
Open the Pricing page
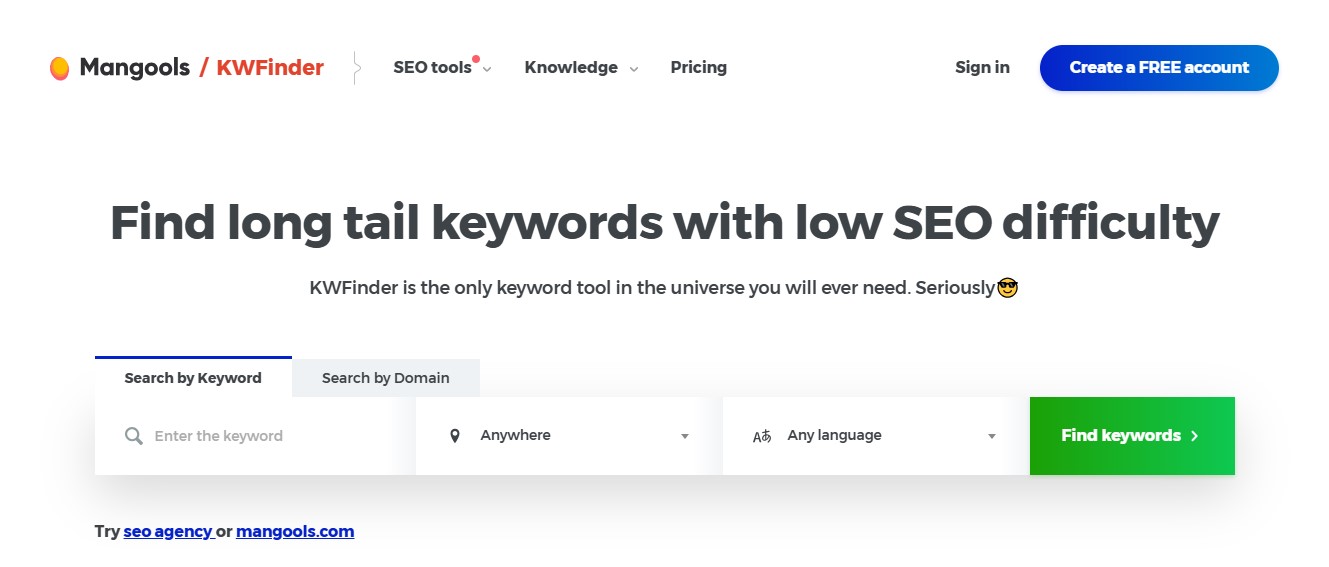pos(699,68)
